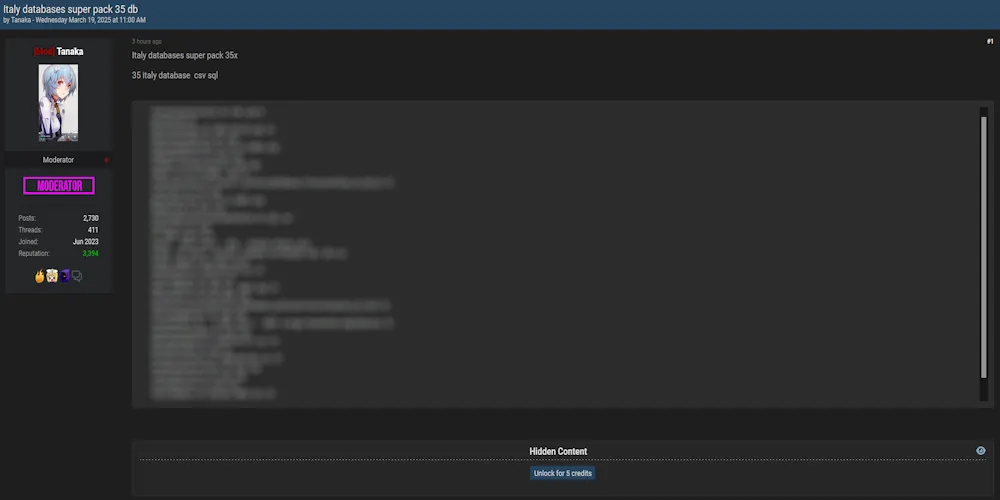
Task: Click the second award badge icon in profile
Action: tap(51, 276)
